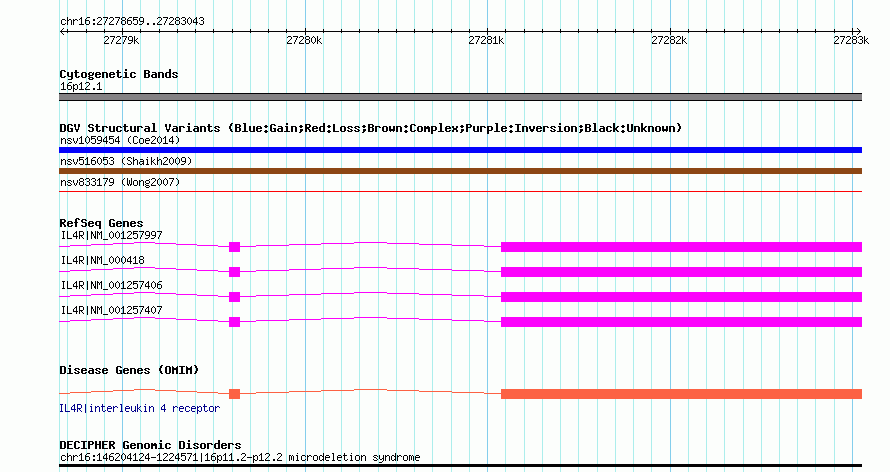Open the IL4R|interleukin 4 receptor link

140,408
